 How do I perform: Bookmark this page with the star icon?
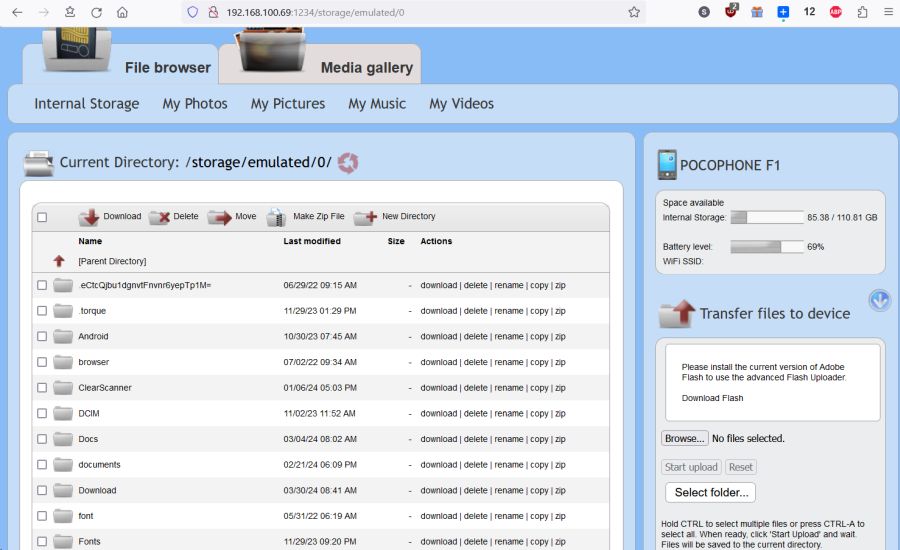[634, 12]
